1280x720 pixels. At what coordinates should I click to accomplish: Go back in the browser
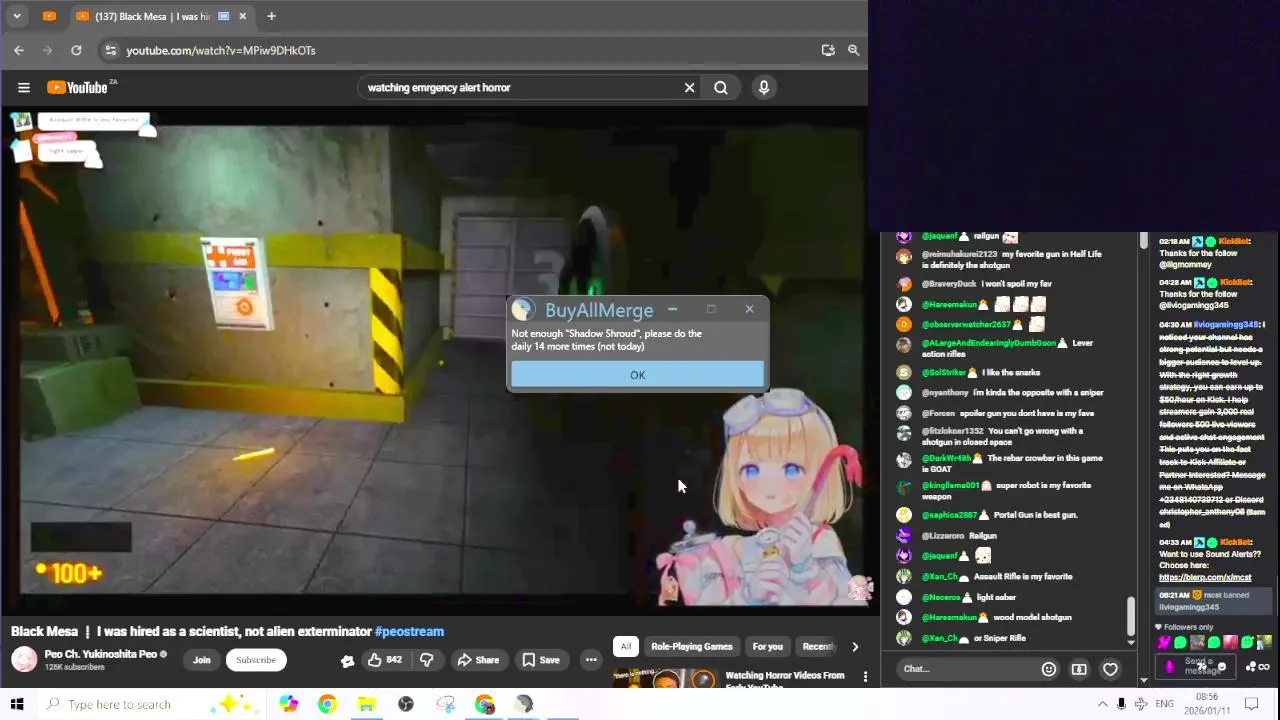pyautogui.click(x=19, y=50)
